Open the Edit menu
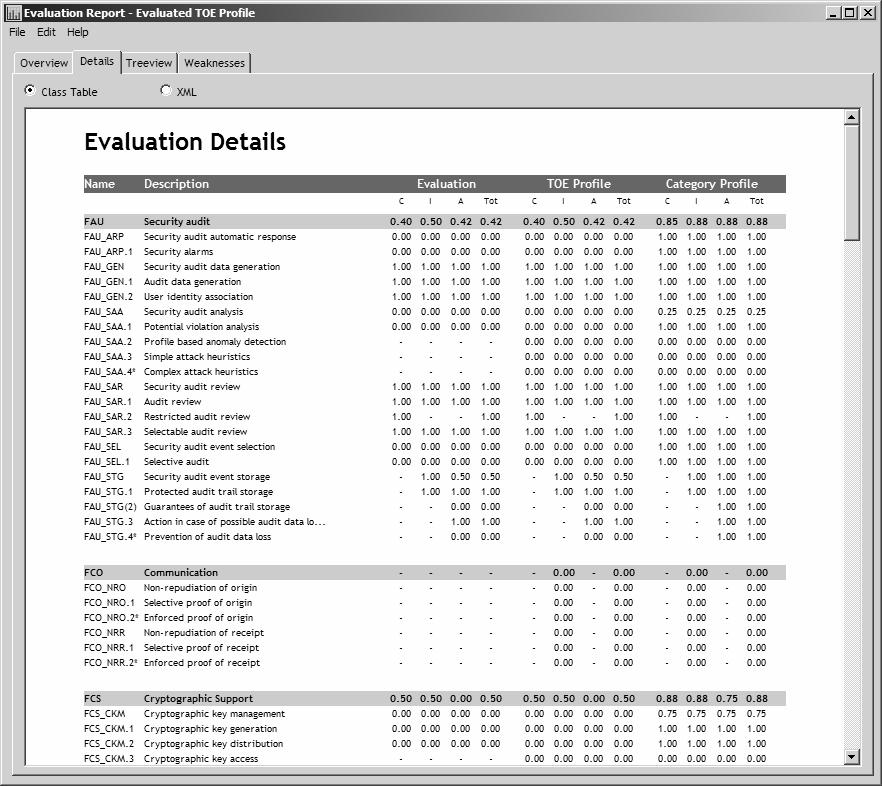 (x=46, y=32)
